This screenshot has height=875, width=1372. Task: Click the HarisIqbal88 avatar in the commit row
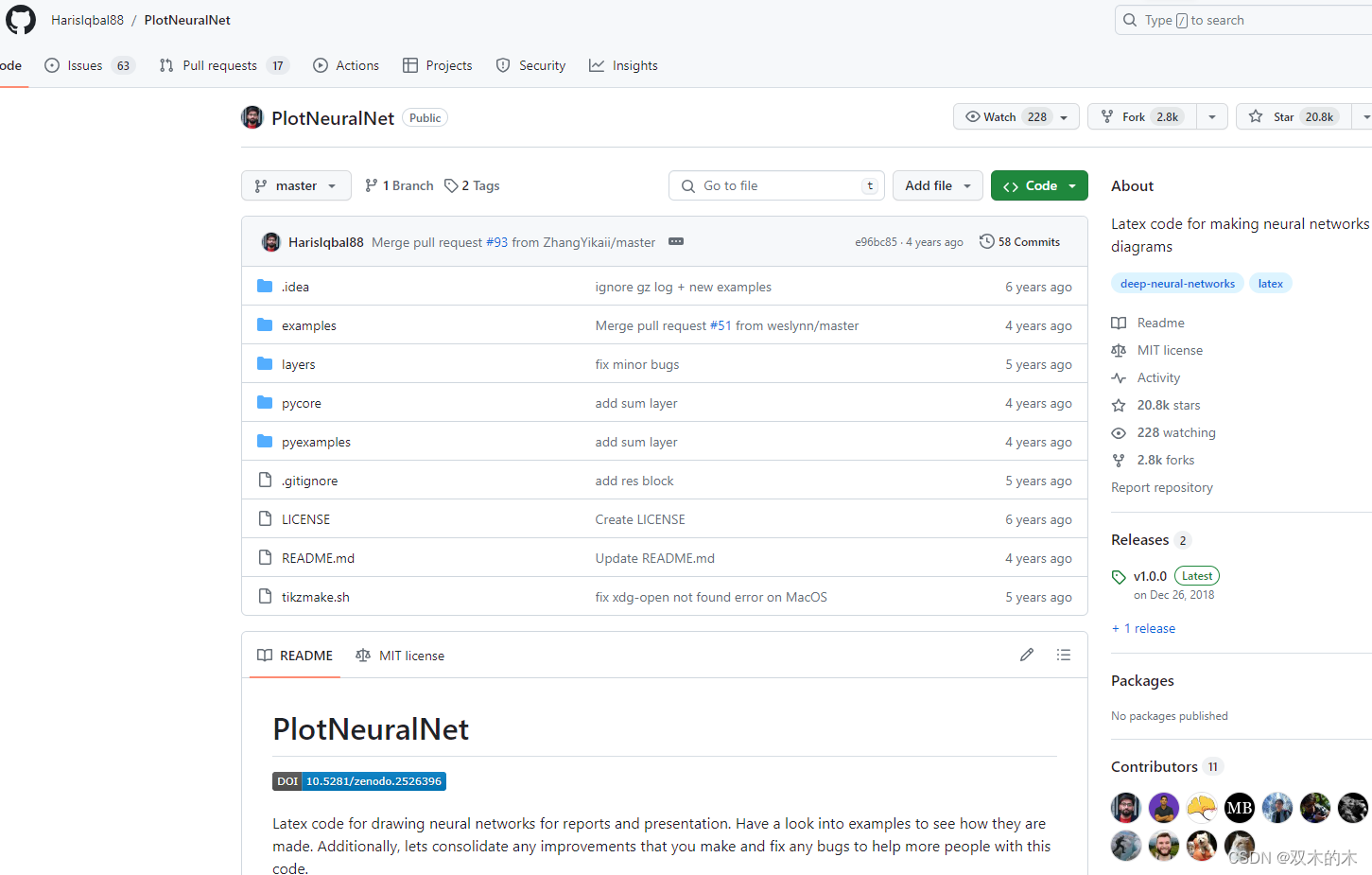270,242
